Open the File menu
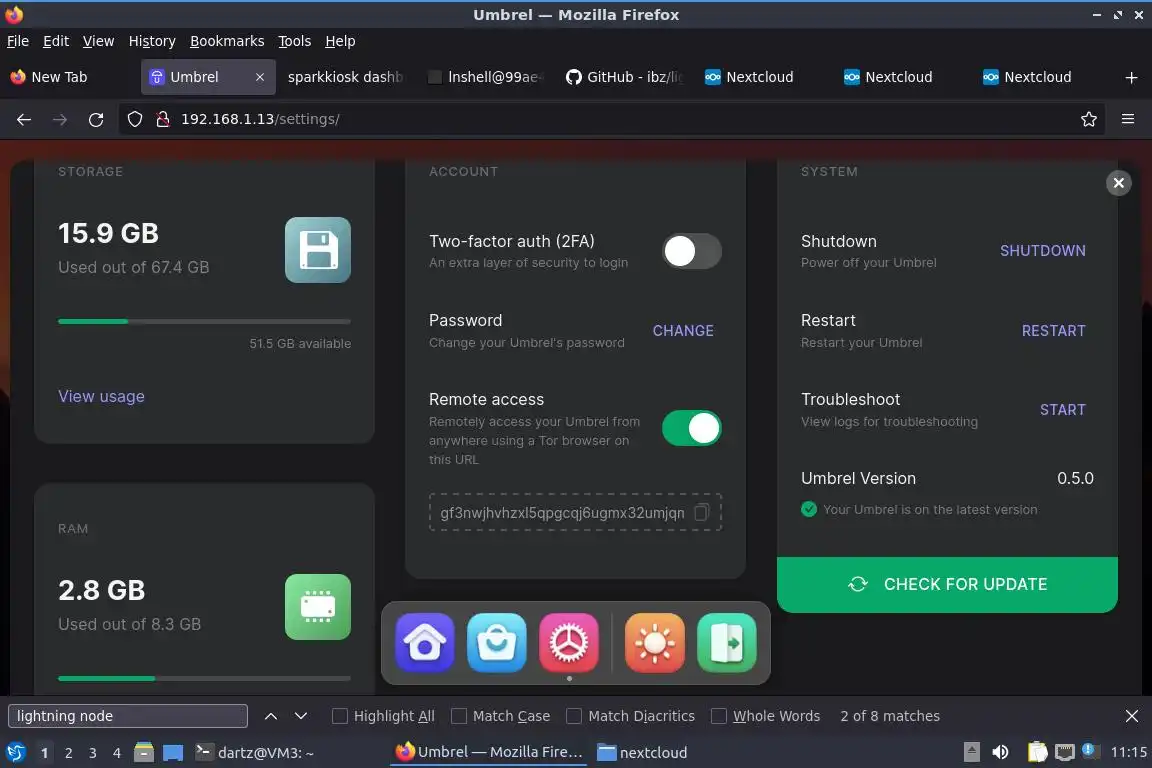The width and height of the screenshot is (1152, 768). click(x=18, y=41)
